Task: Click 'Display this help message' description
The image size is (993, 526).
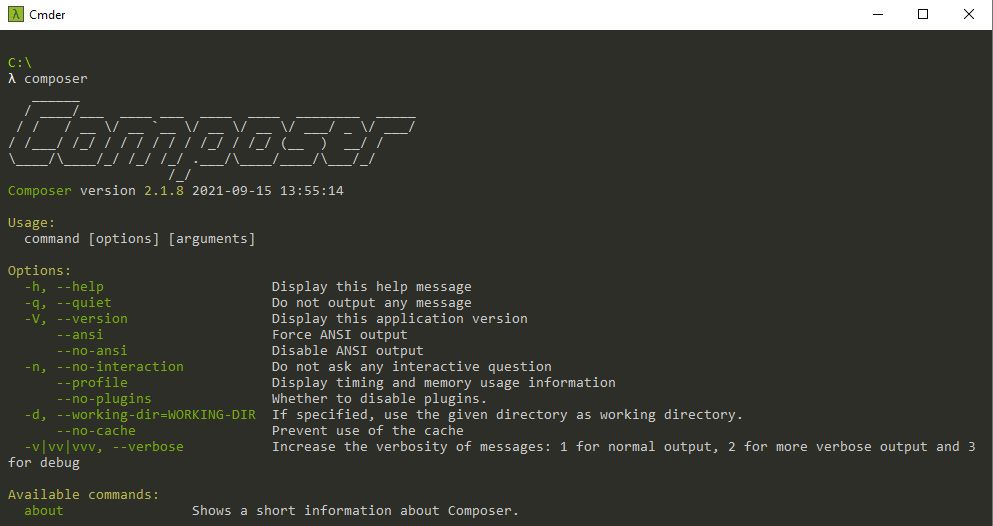Action: tap(372, 287)
